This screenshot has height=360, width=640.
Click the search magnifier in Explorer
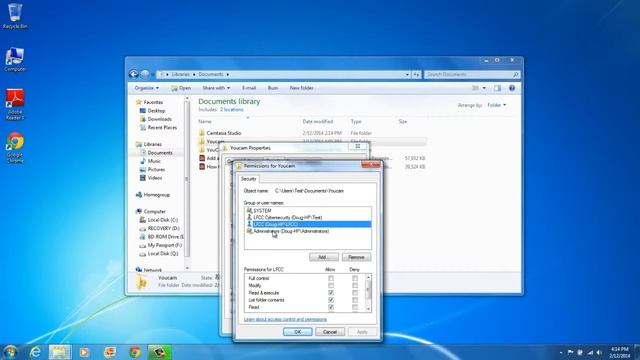515,74
